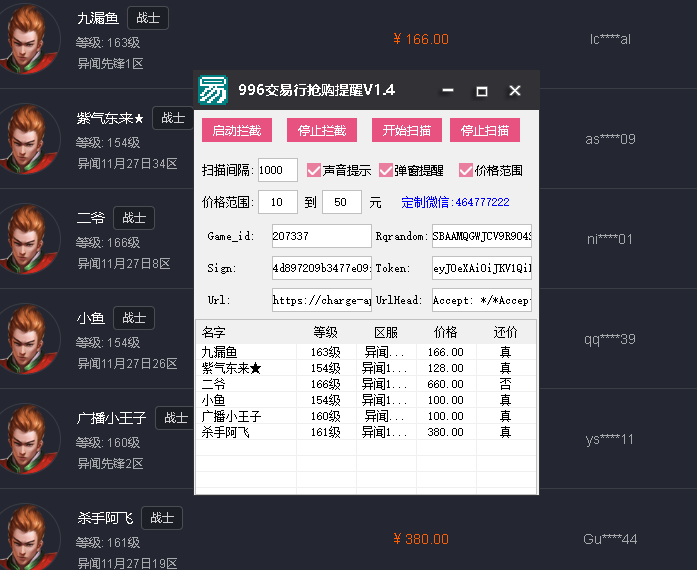Uncheck the 价格范围 checkbox
The image size is (697, 570).
pos(466,170)
